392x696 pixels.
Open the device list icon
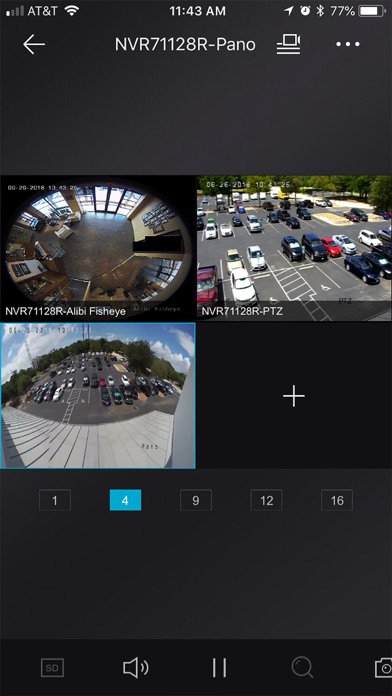pos(289,44)
